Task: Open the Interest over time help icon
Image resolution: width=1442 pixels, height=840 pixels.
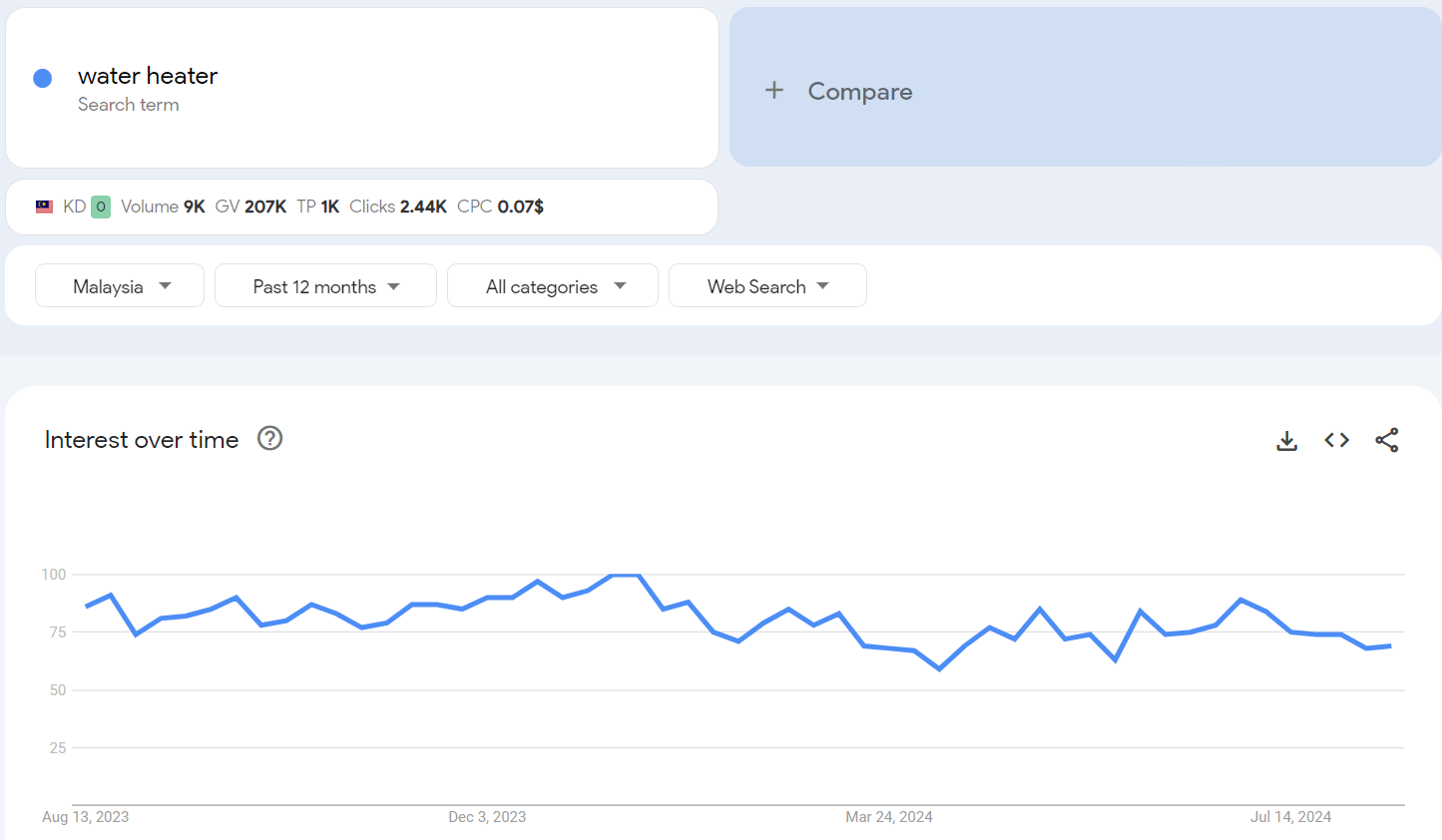Action: click(x=269, y=438)
